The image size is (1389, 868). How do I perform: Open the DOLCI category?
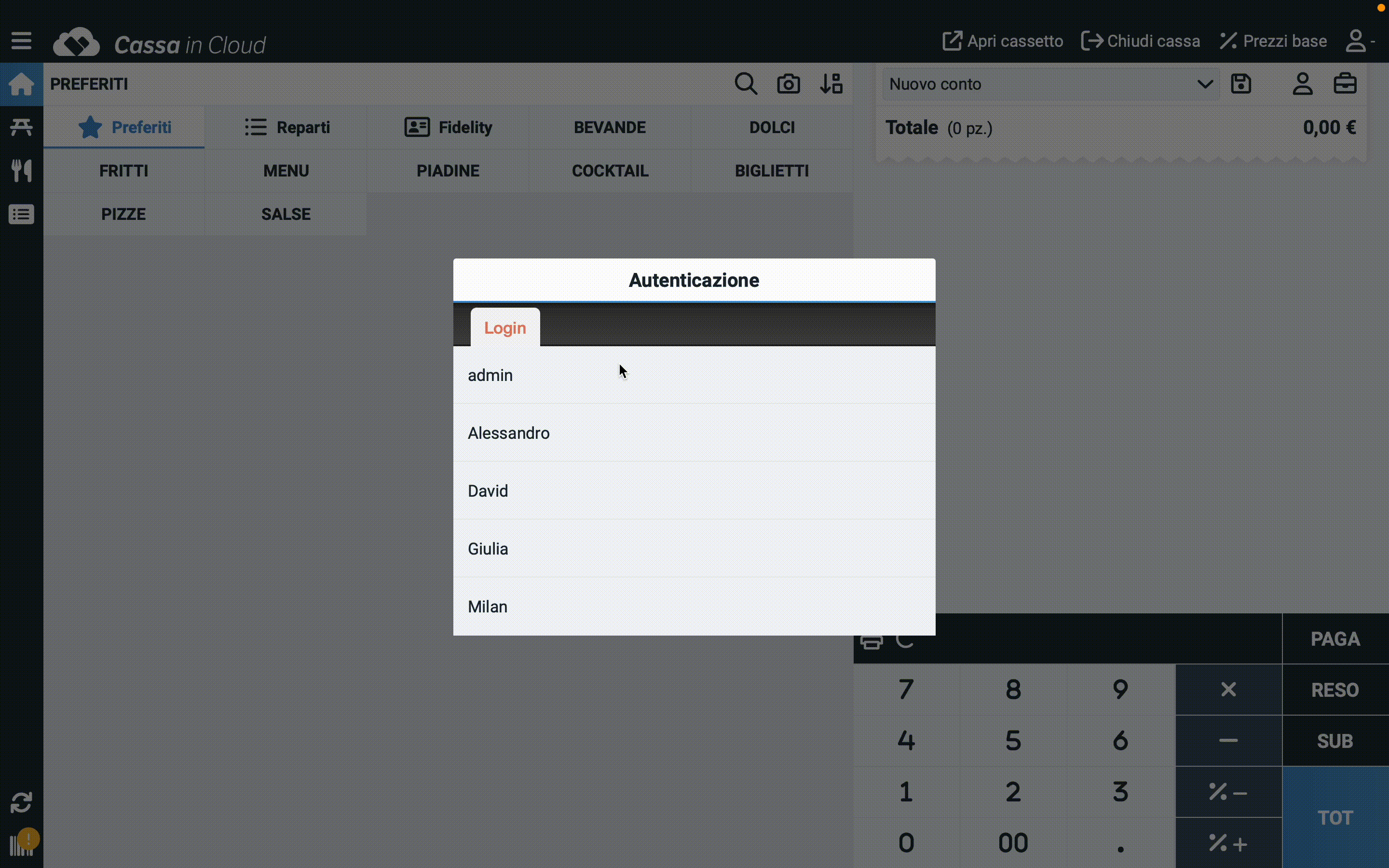tap(772, 127)
